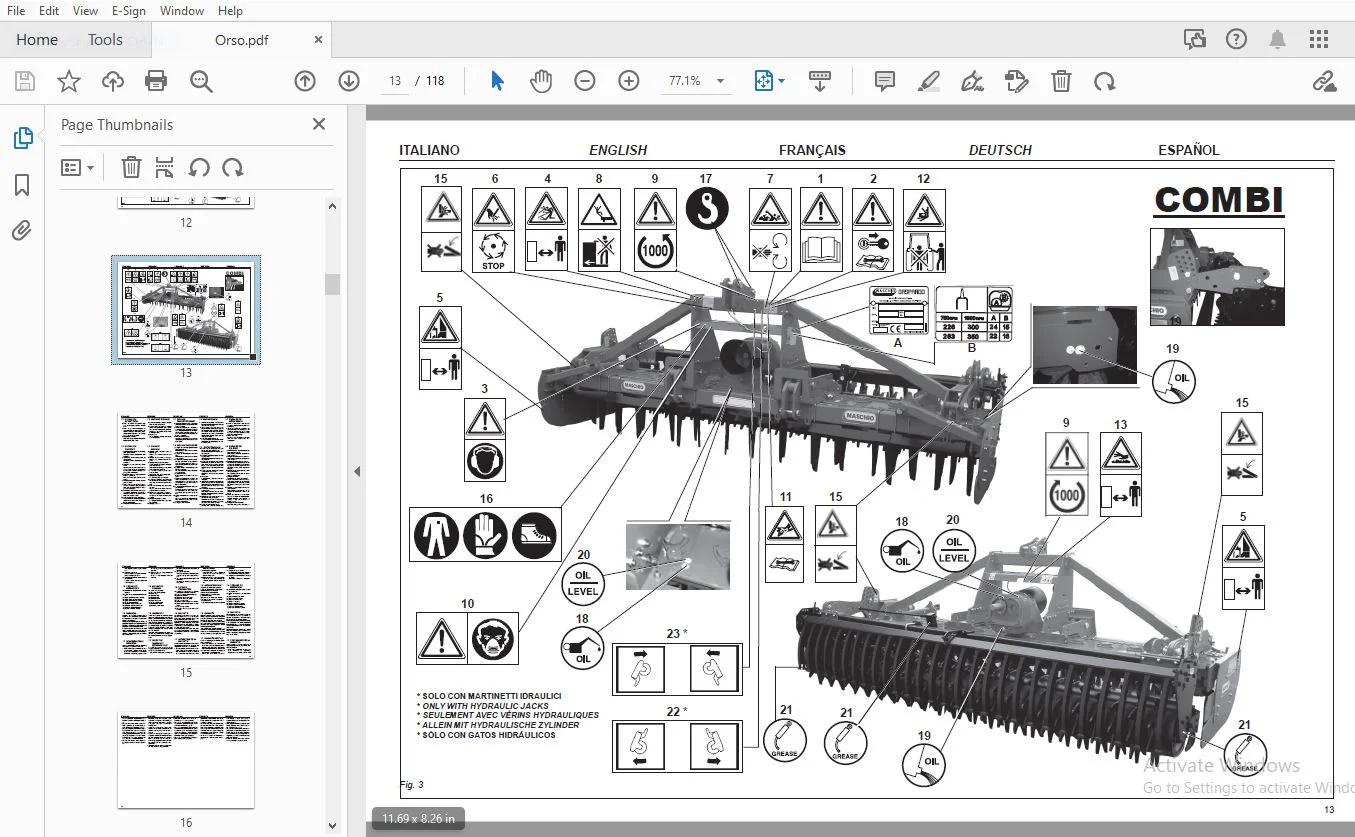Switch to the Tools tab

point(105,40)
